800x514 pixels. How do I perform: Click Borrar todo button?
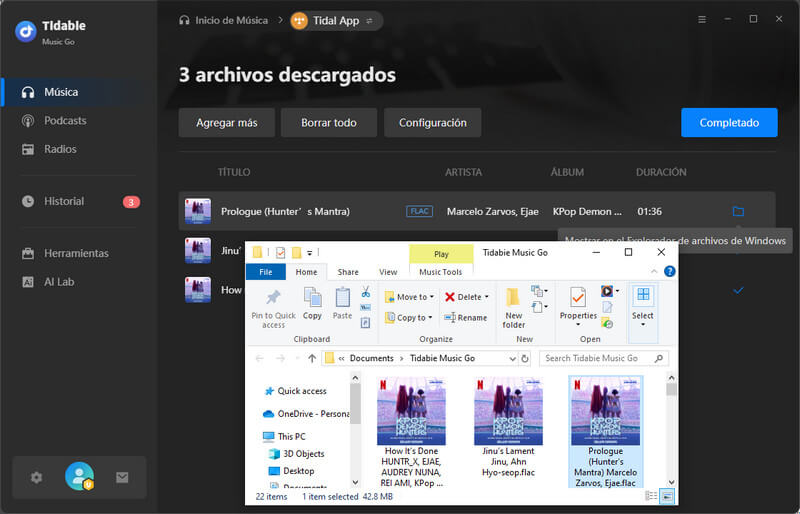coord(329,123)
